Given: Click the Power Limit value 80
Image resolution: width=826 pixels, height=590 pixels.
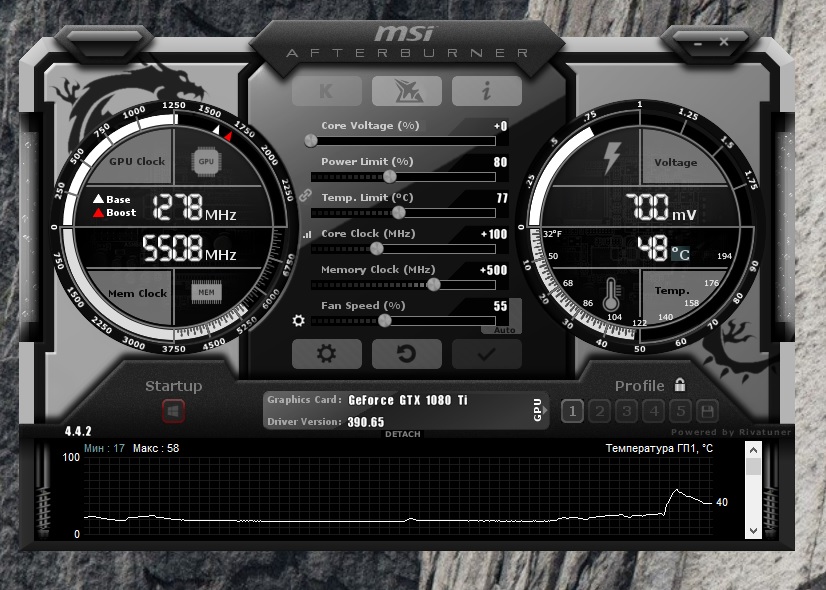Looking at the screenshot, I should (500, 162).
